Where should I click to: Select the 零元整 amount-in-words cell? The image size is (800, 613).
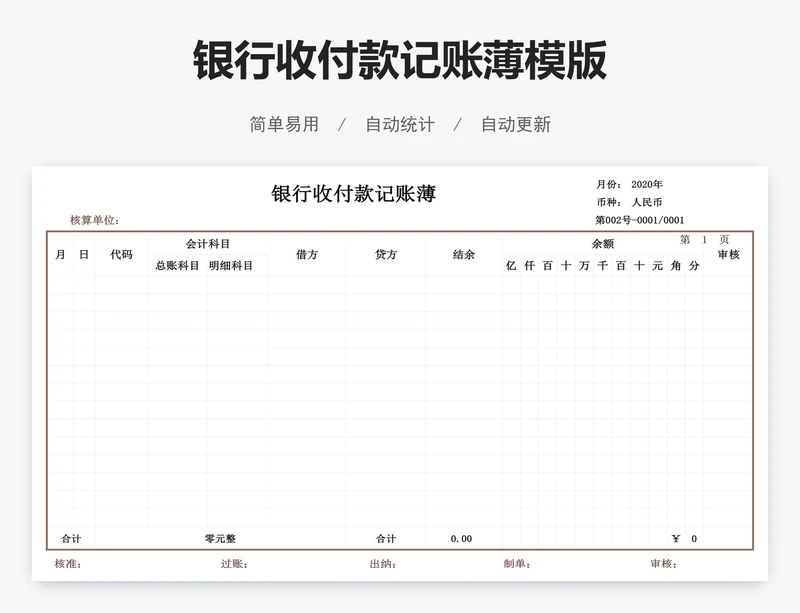tap(220, 538)
